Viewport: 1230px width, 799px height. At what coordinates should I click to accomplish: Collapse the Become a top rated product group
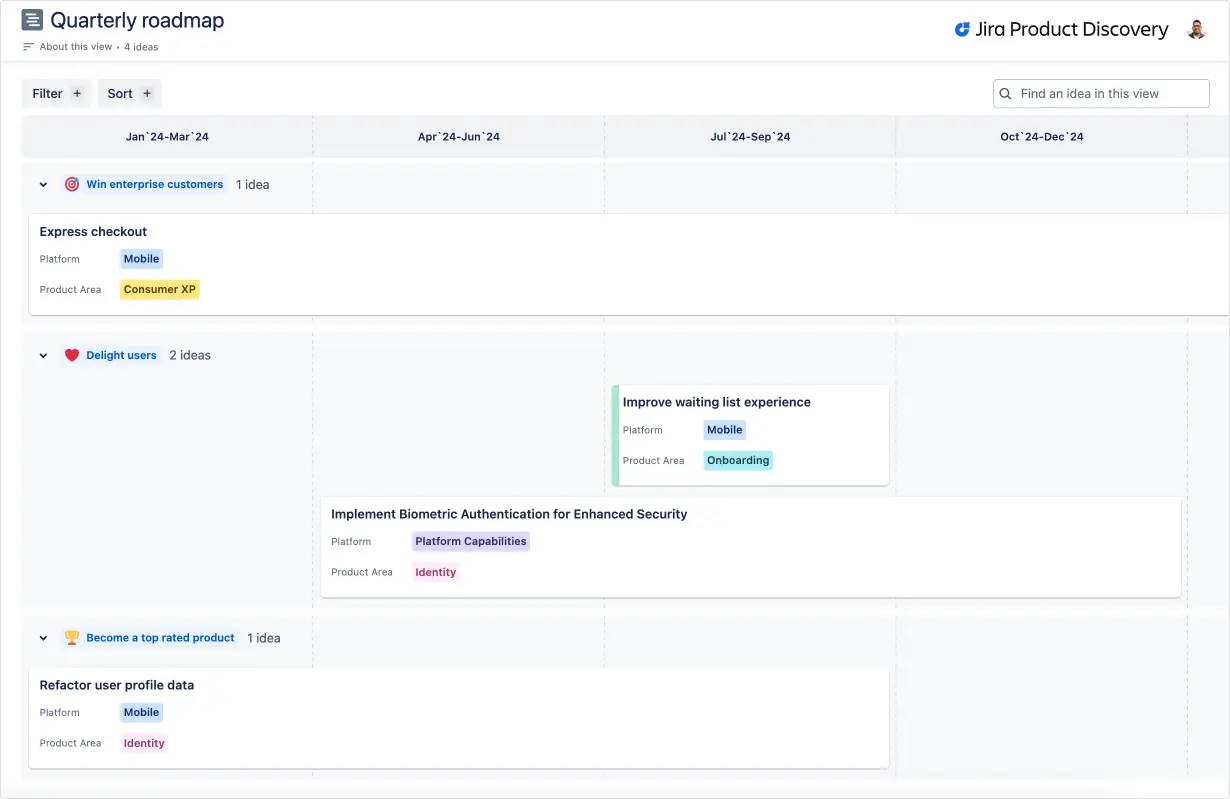click(43, 638)
